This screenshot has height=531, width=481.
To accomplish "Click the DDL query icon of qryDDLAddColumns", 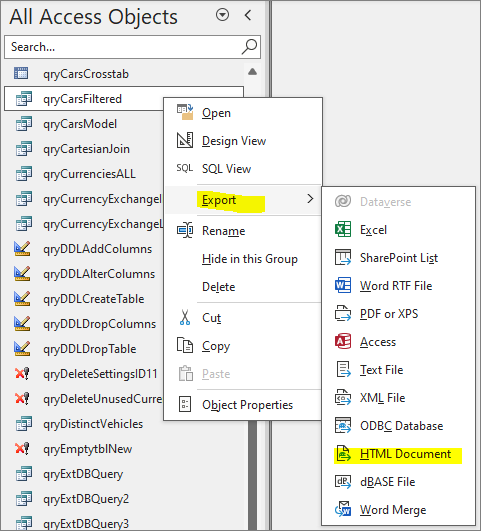I will (x=22, y=248).
